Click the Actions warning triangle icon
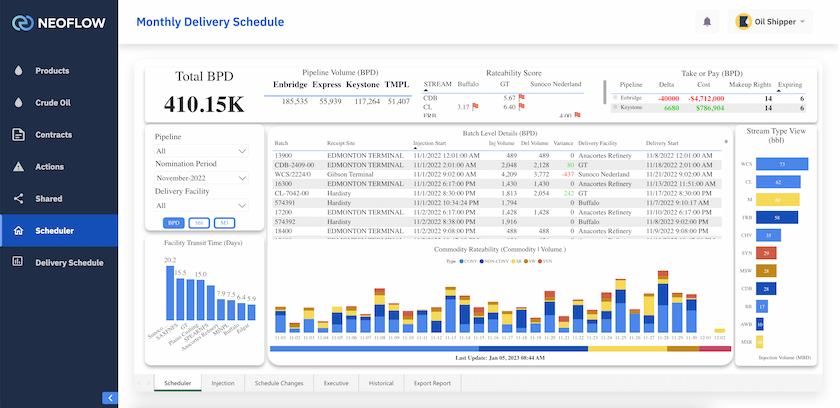Image resolution: width=840 pixels, height=408 pixels. (19, 167)
